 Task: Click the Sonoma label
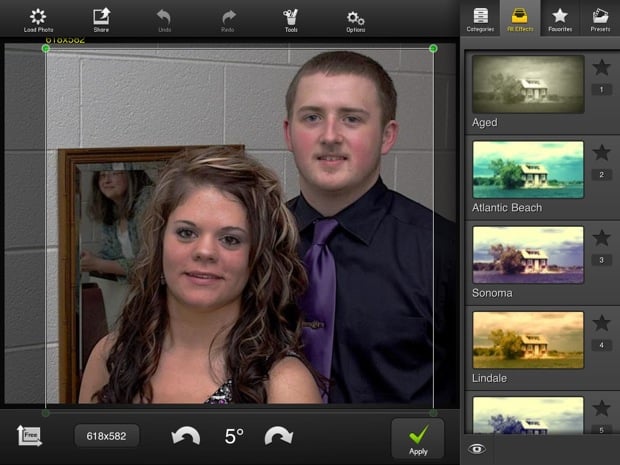coord(492,293)
